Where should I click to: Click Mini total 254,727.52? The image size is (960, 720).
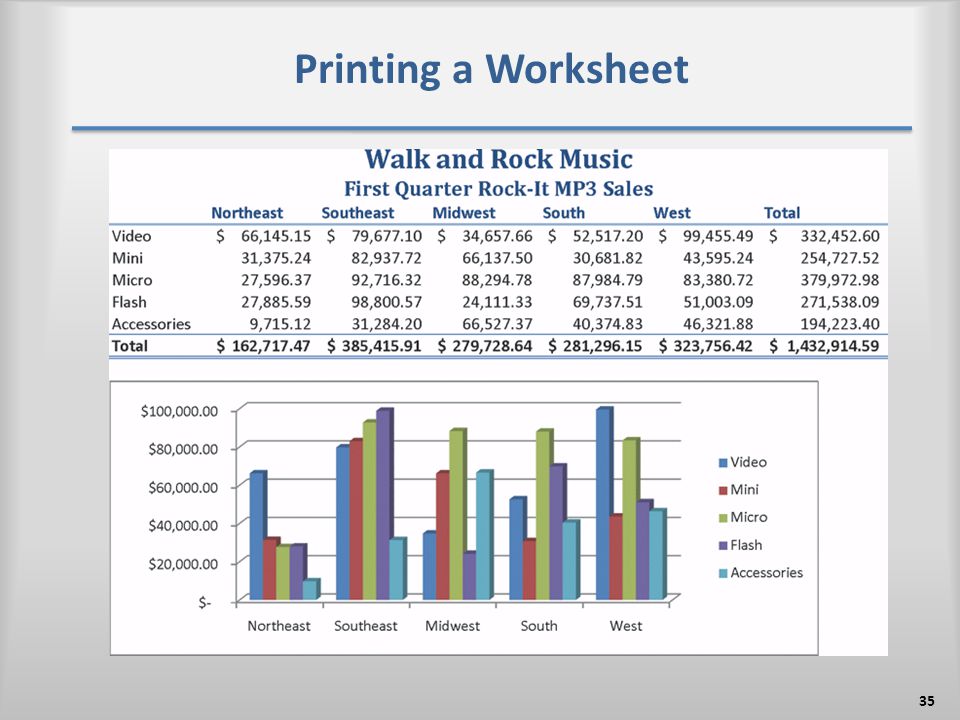[839, 258]
